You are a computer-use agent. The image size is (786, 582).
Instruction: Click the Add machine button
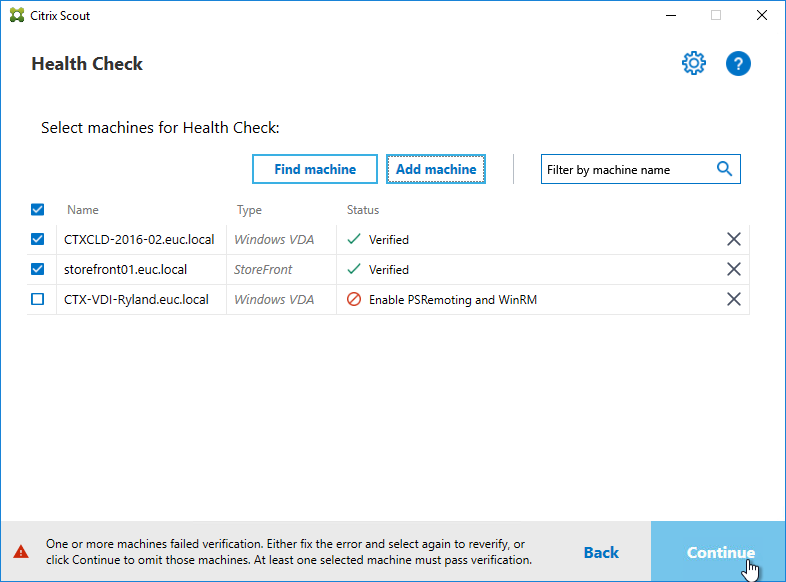[436, 169]
